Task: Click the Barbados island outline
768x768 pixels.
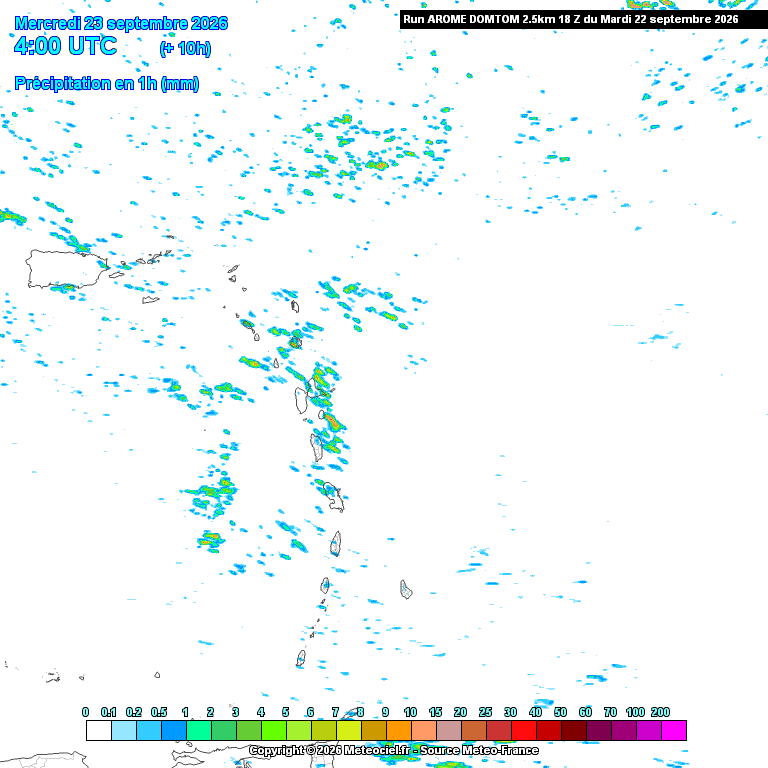Action: click(406, 589)
